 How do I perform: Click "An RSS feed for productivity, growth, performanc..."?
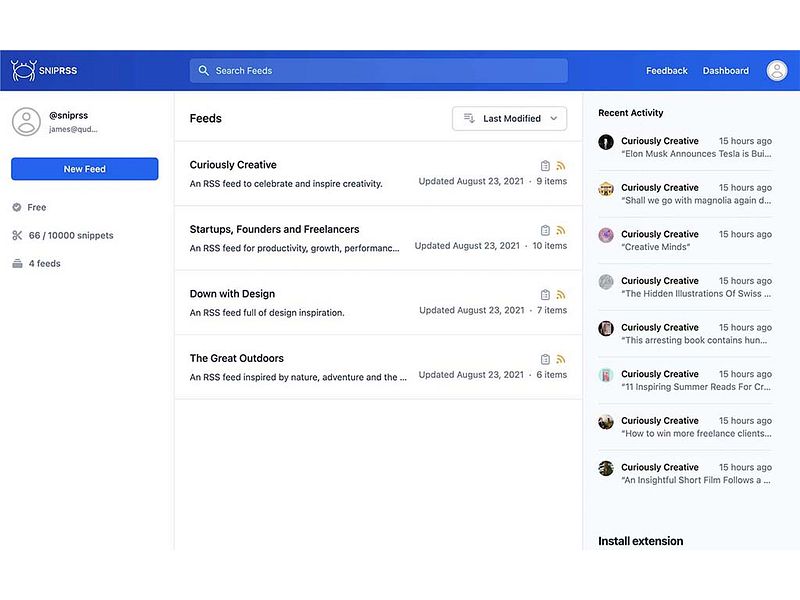(x=294, y=248)
